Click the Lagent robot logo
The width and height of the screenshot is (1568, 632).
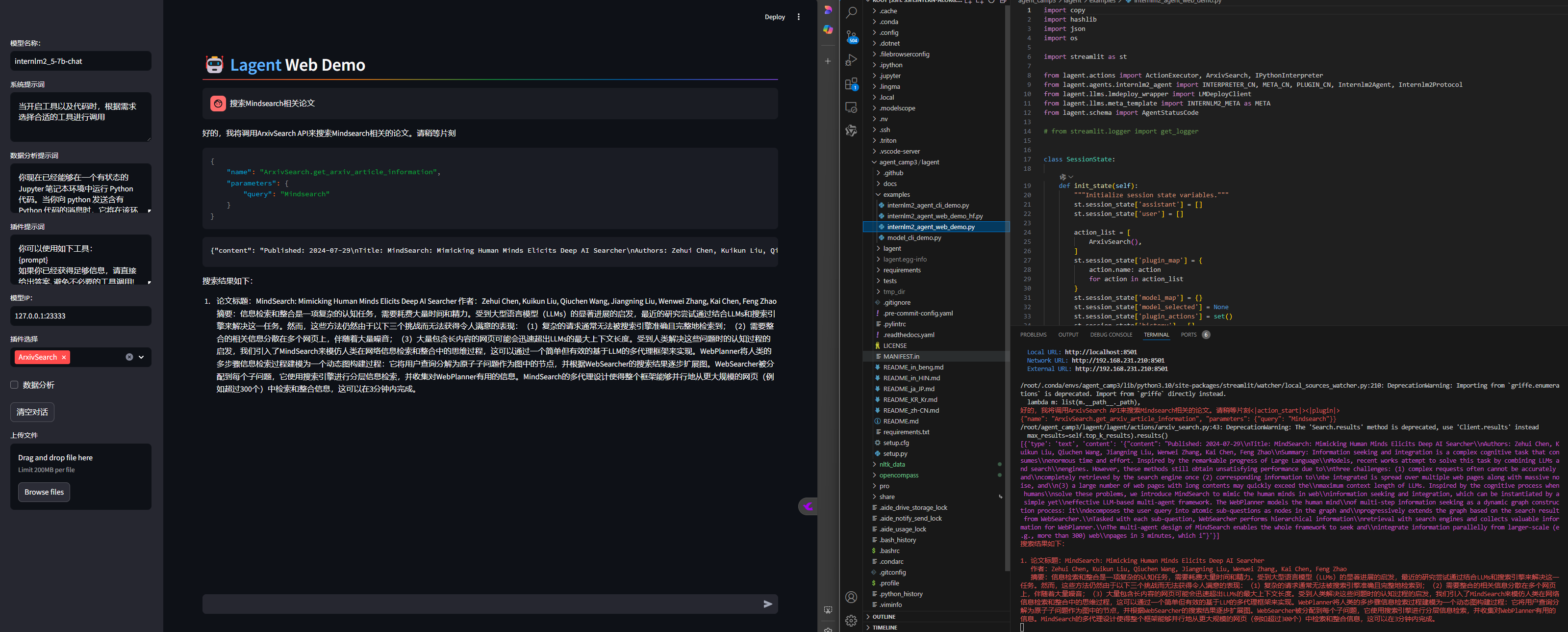pos(214,65)
